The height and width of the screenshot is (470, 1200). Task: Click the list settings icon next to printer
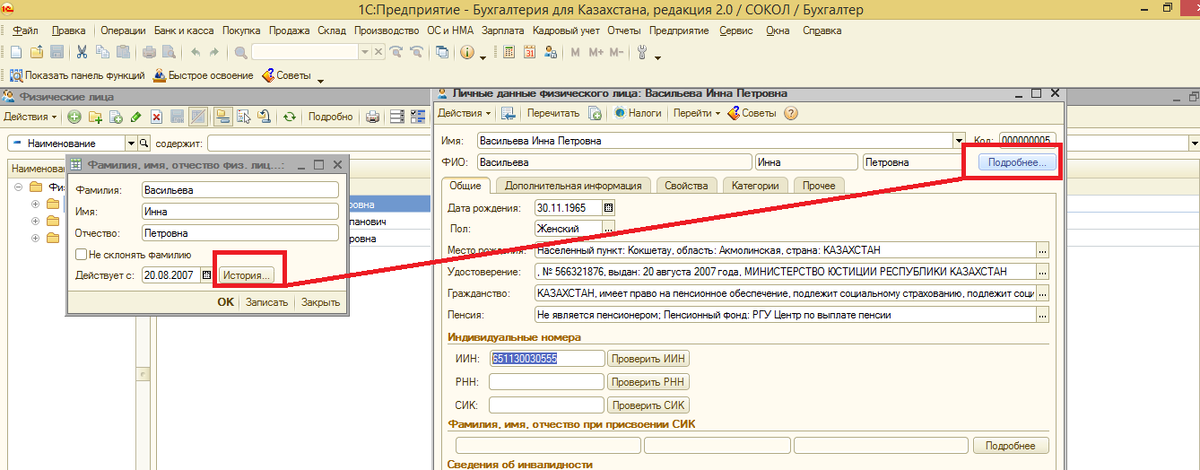pyautogui.click(x=397, y=117)
